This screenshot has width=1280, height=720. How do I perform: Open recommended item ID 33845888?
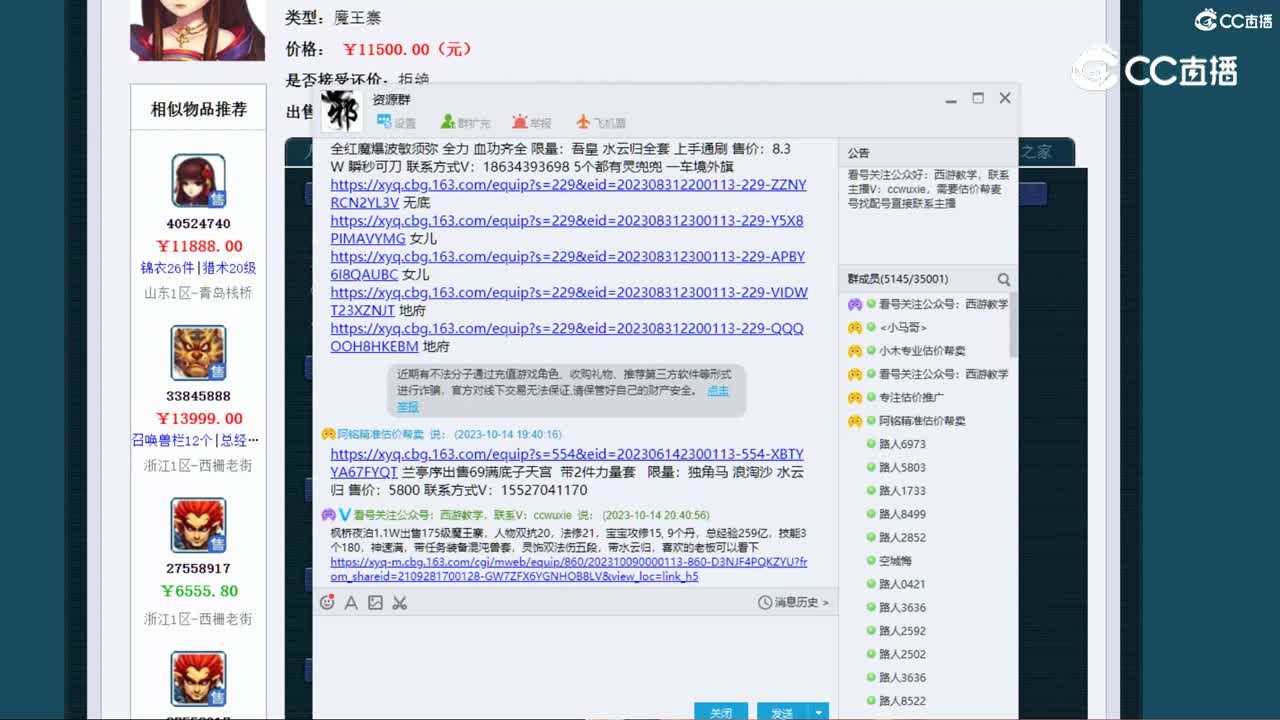(x=198, y=396)
